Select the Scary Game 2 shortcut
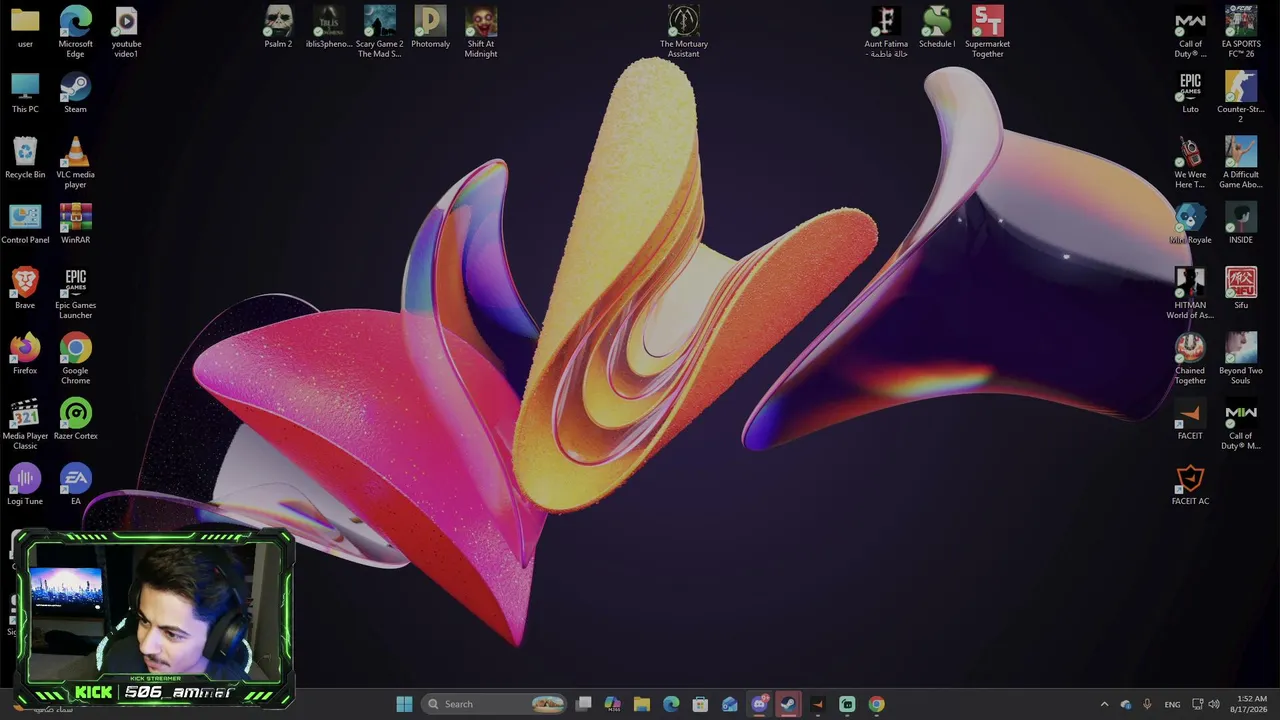Viewport: 1280px width, 720px height. pyautogui.click(x=380, y=32)
